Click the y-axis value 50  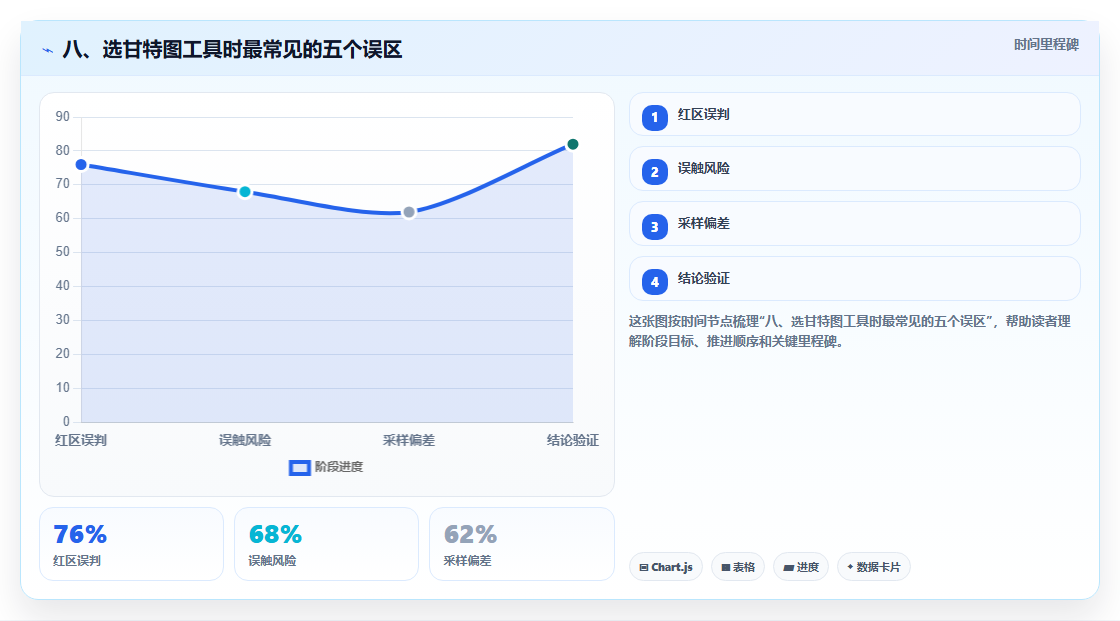(x=63, y=252)
